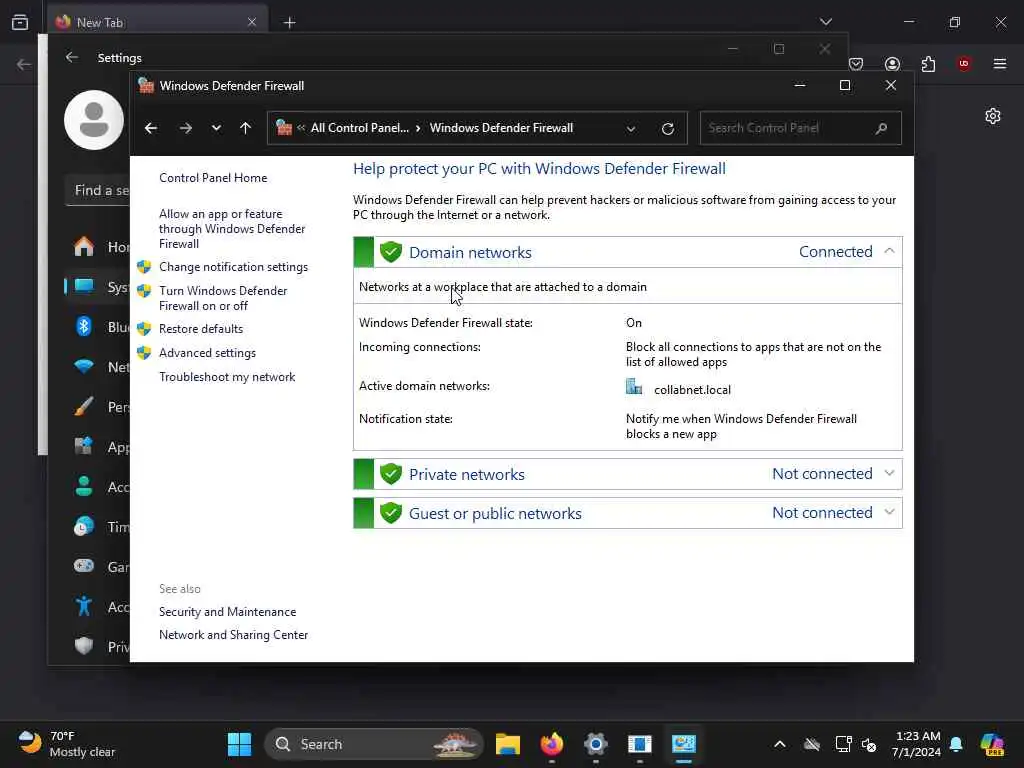This screenshot has width=1024, height=768.
Task: Open Personalization brush icon in Settings sidebar
Action: 84,407
